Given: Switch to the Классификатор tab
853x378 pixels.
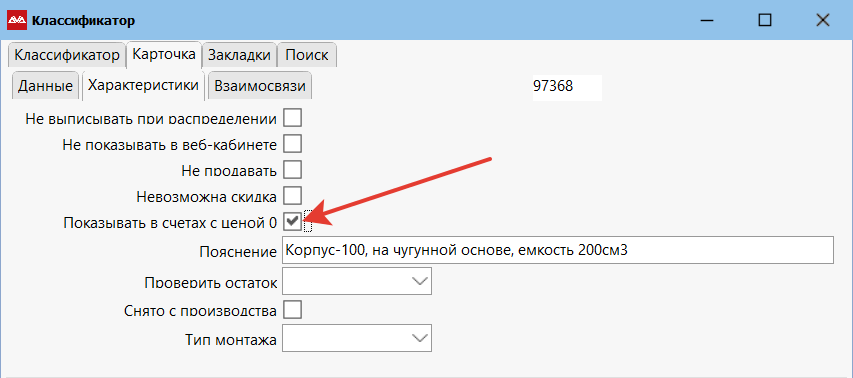Looking at the screenshot, I should coord(67,55).
